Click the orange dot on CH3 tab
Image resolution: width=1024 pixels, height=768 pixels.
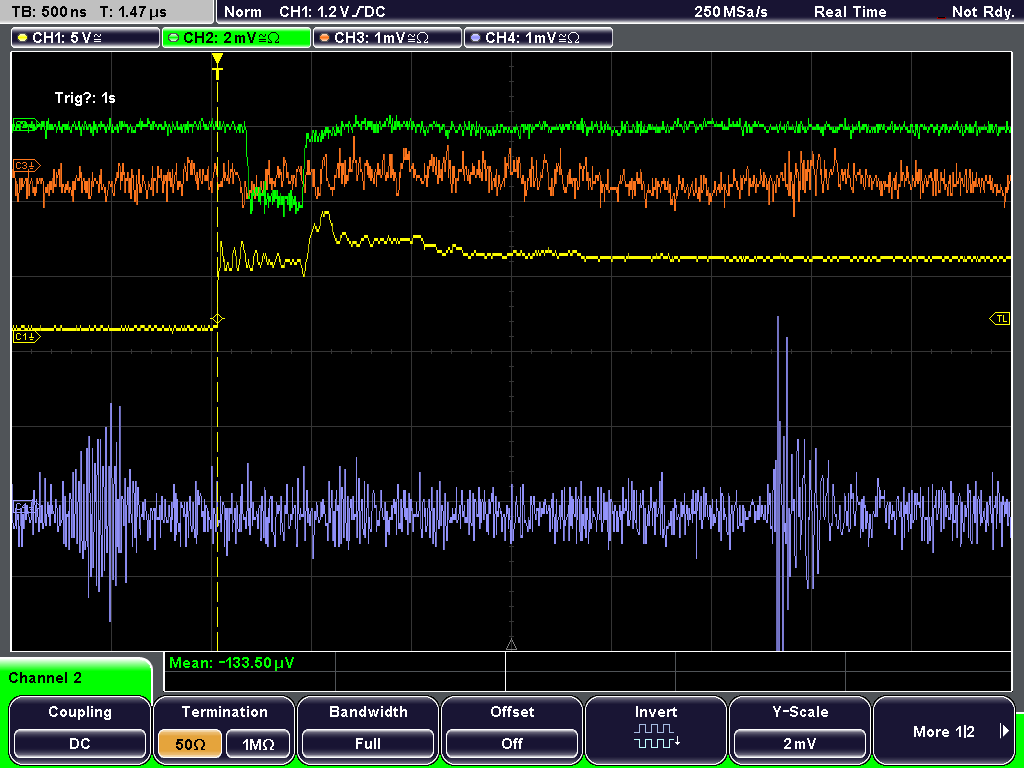tap(325, 38)
